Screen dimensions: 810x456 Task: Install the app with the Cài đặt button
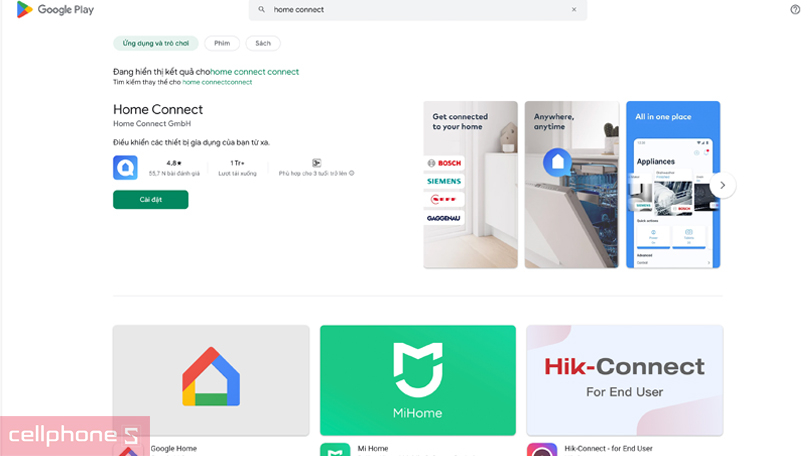(151, 199)
